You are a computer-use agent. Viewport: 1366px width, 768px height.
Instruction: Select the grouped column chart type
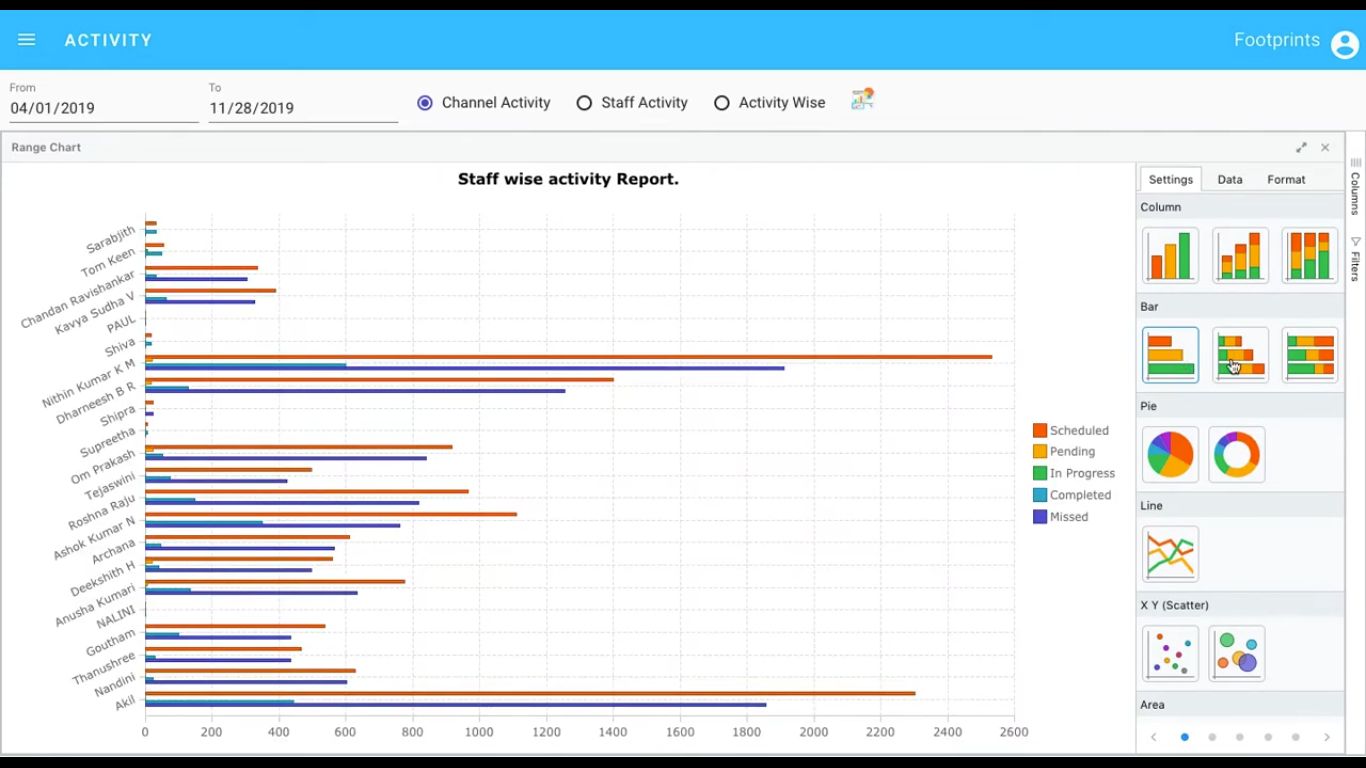pos(1170,255)
